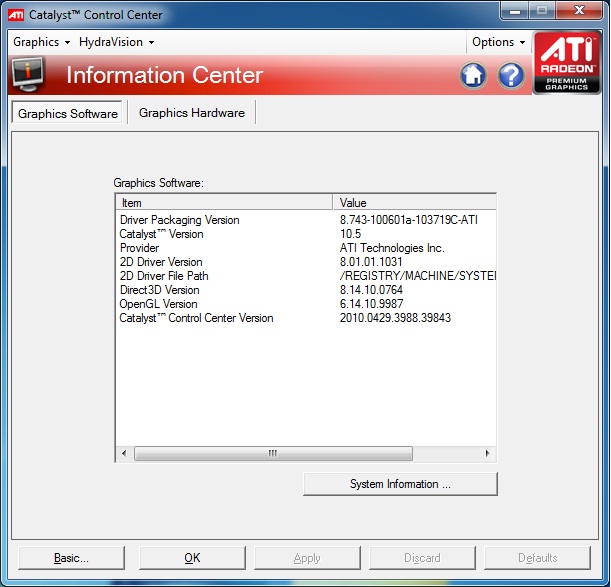
Task: Click the horizontal scrollbar left arrow
Action: coord(124,453)
